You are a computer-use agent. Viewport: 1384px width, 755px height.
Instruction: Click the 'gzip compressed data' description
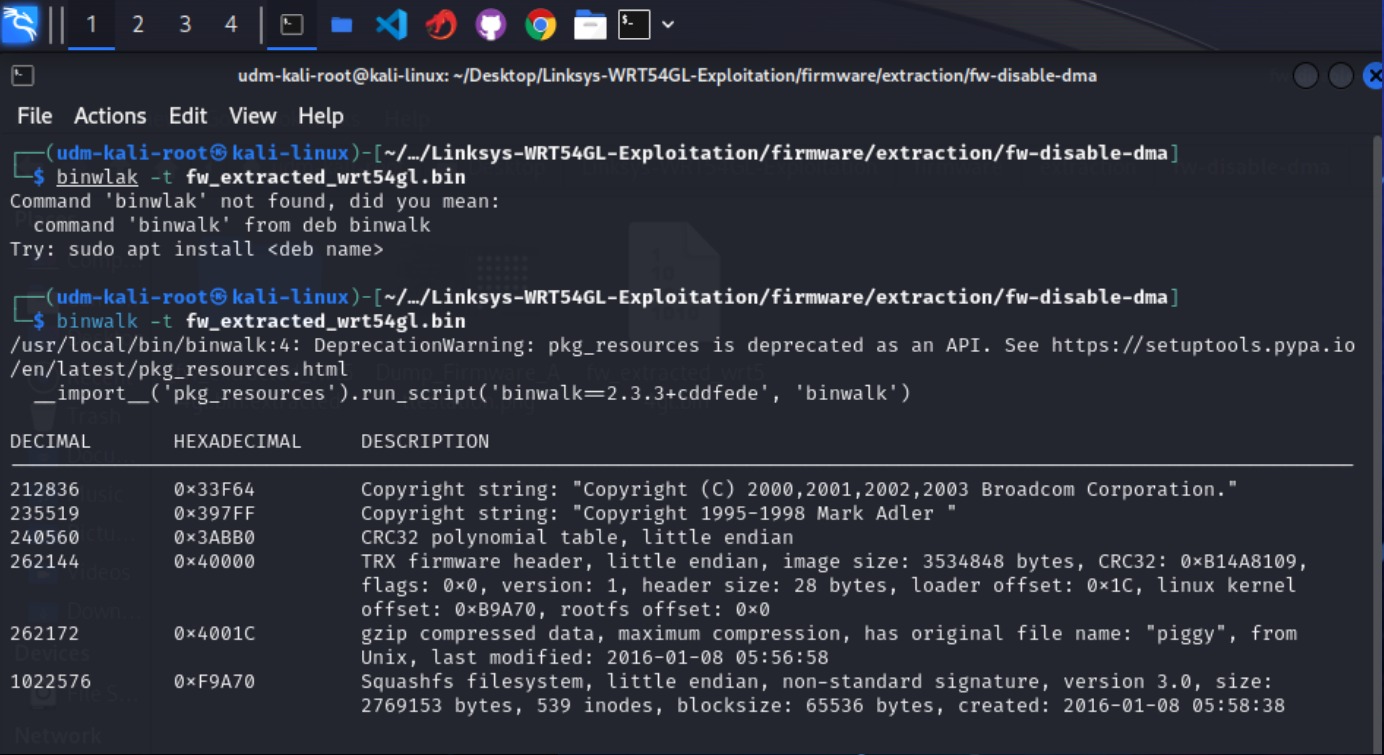click(829, 645)
